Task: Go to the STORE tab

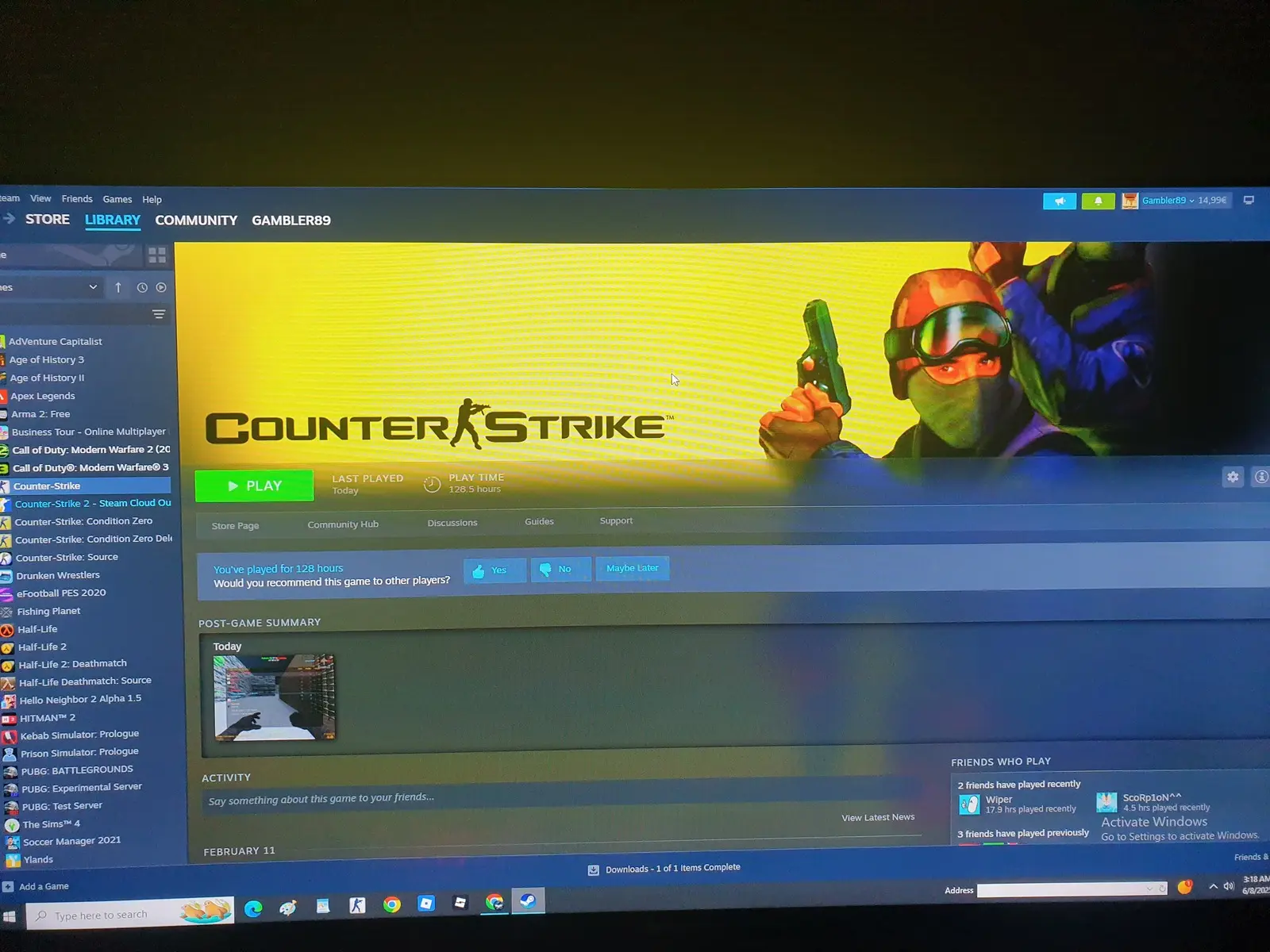Action: [x=48, y=219]
